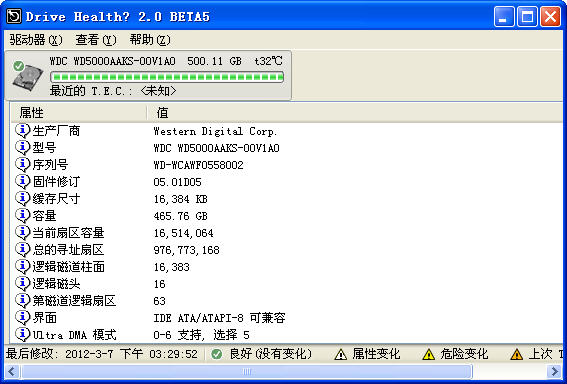
Task: Open the 驱动器 menu
Action: coord(36,39)
